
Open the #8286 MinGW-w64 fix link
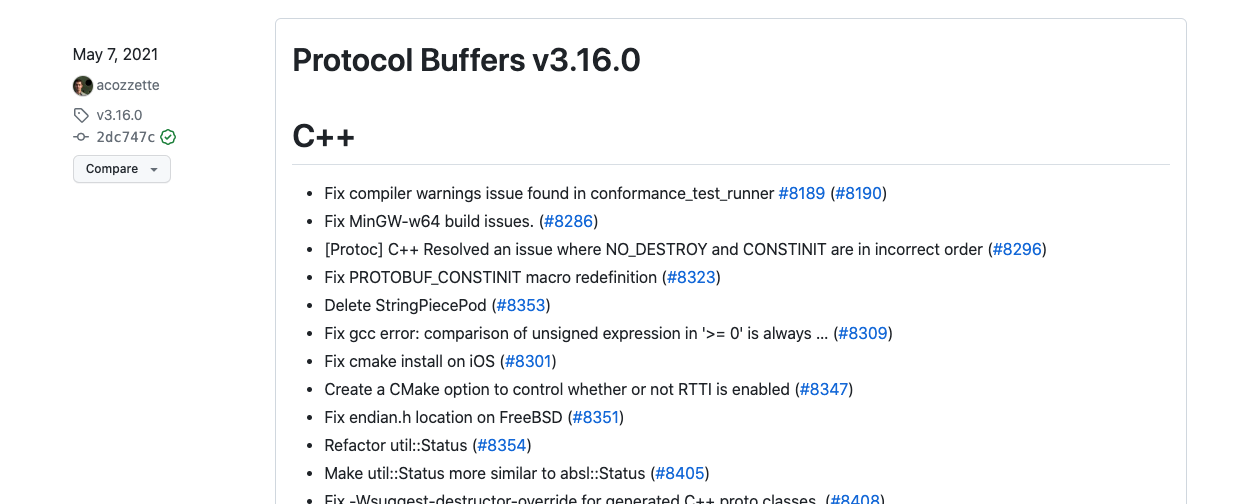point(569,221)
